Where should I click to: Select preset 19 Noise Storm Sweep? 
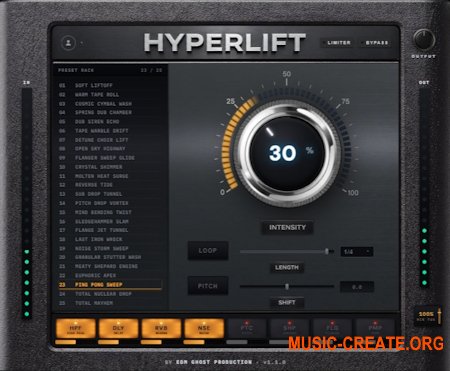point(110,248)
